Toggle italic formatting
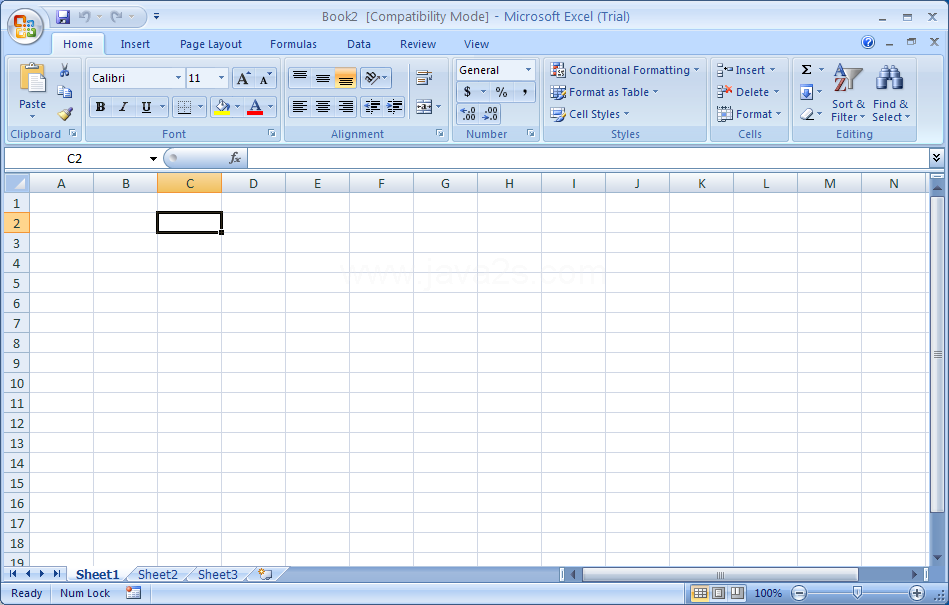Image resolution: width=949 pixels, height=605 pixels. pyautogui.click(x=122, y=106)
